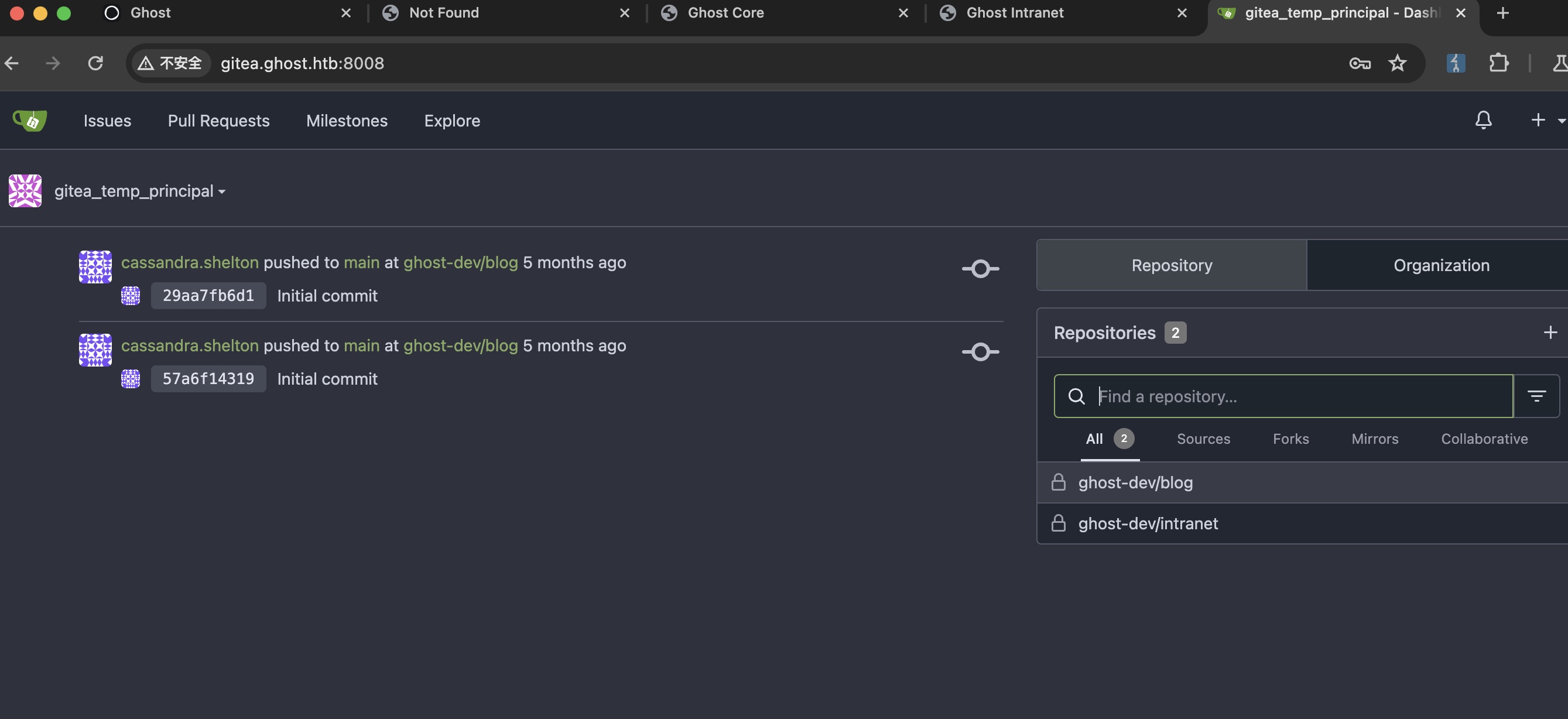
Task: Click the Gitea logo home icon
Action: (30, 121)
